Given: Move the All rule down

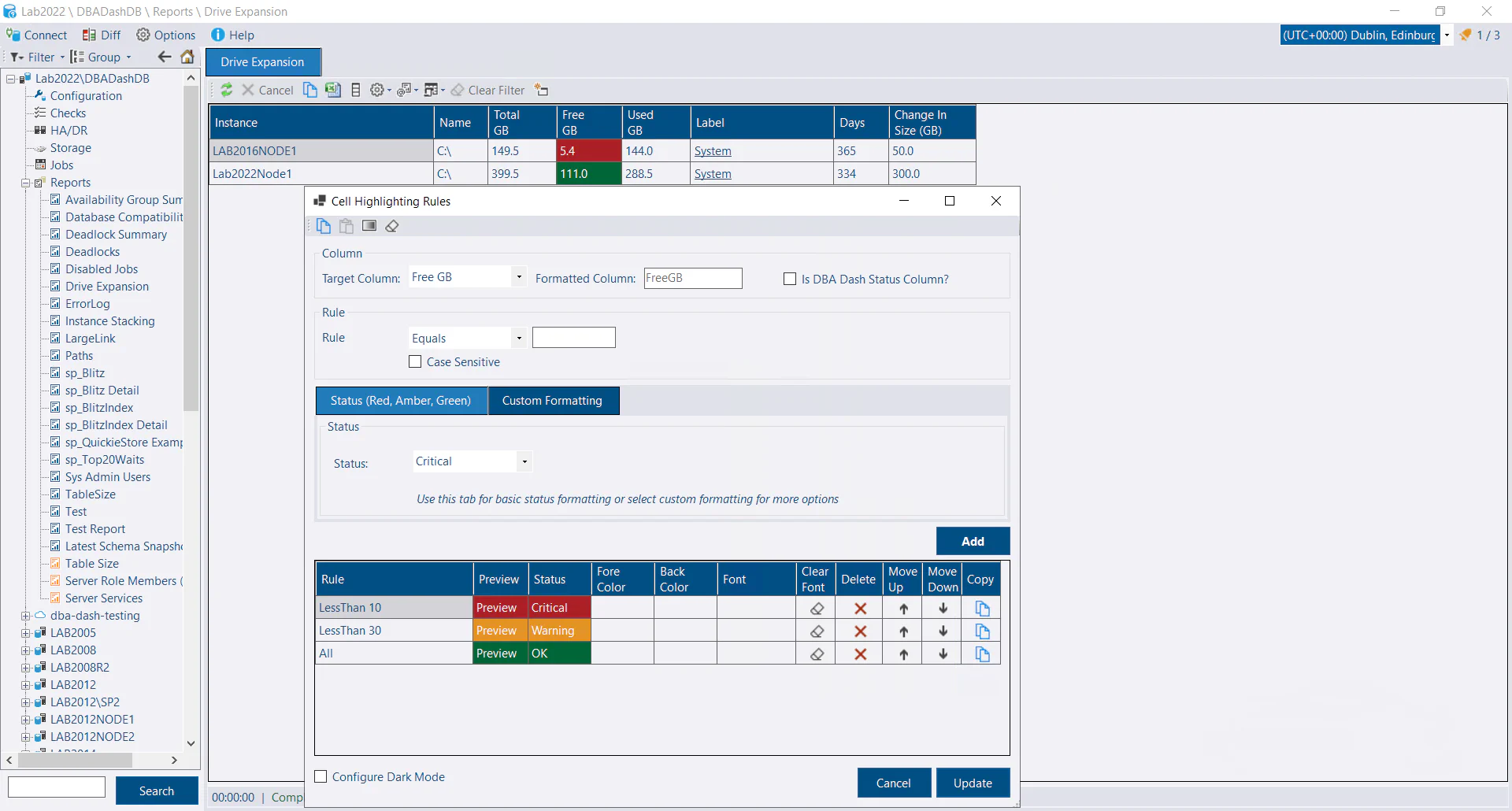Looking at the screenshot, I should click(943, 654).
